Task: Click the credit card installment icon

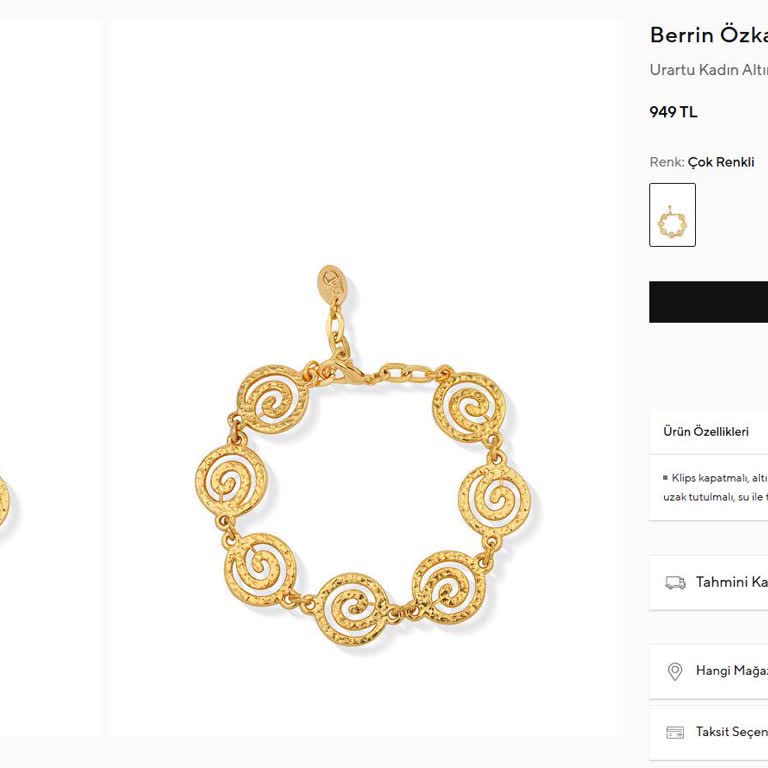Action: click(675, 732)
